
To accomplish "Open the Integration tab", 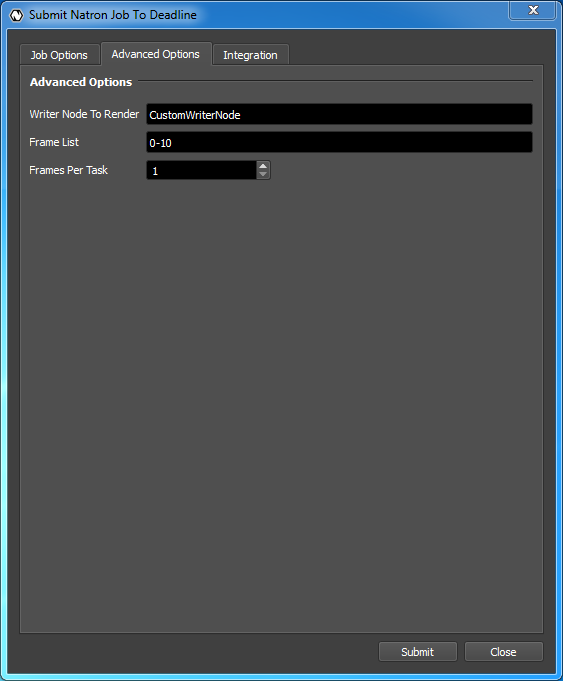I will pos(250,55).
